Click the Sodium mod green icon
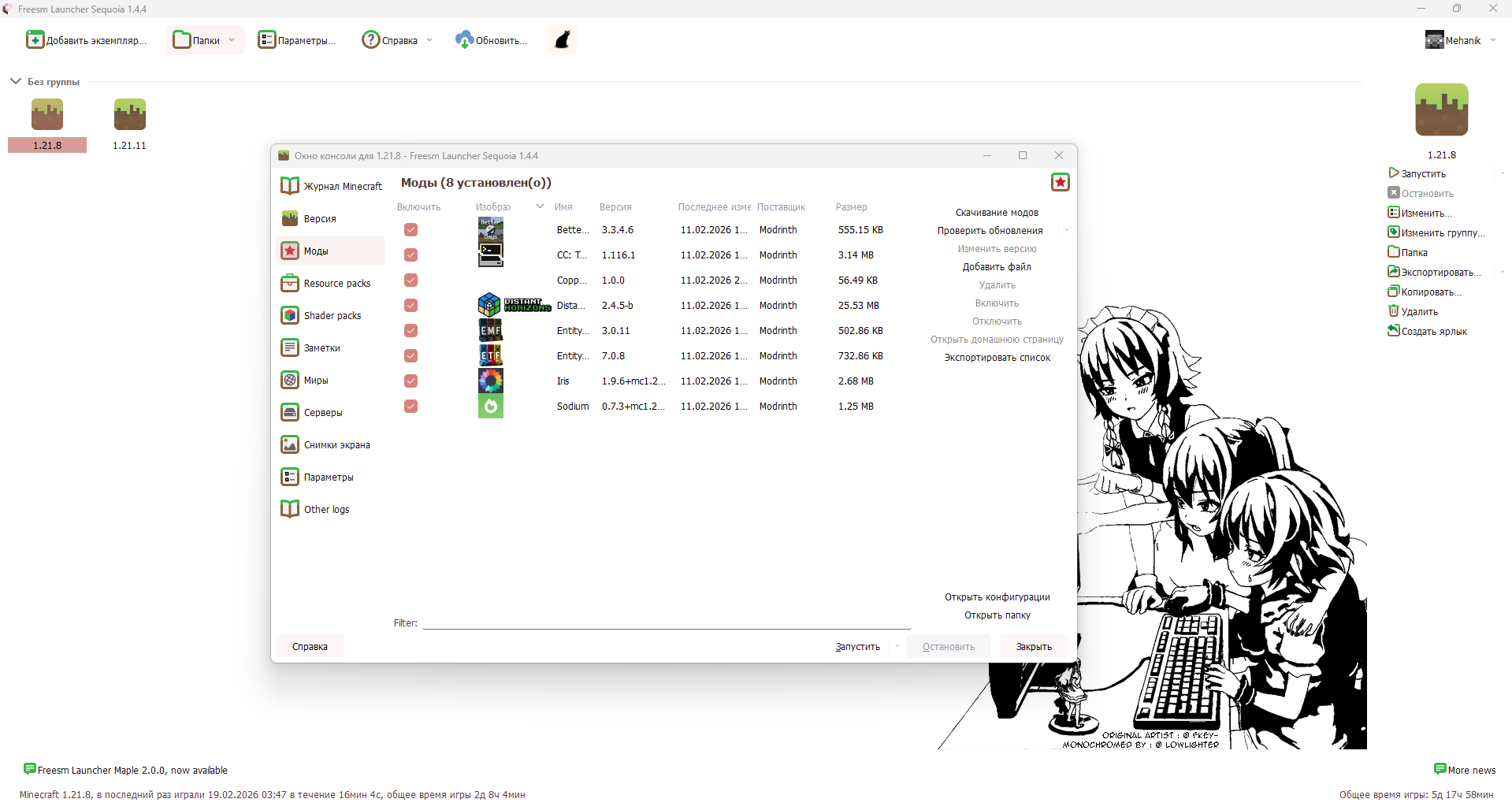This screenshot has width=1512, height=810. pyautogui.click(x=491, y=406)
